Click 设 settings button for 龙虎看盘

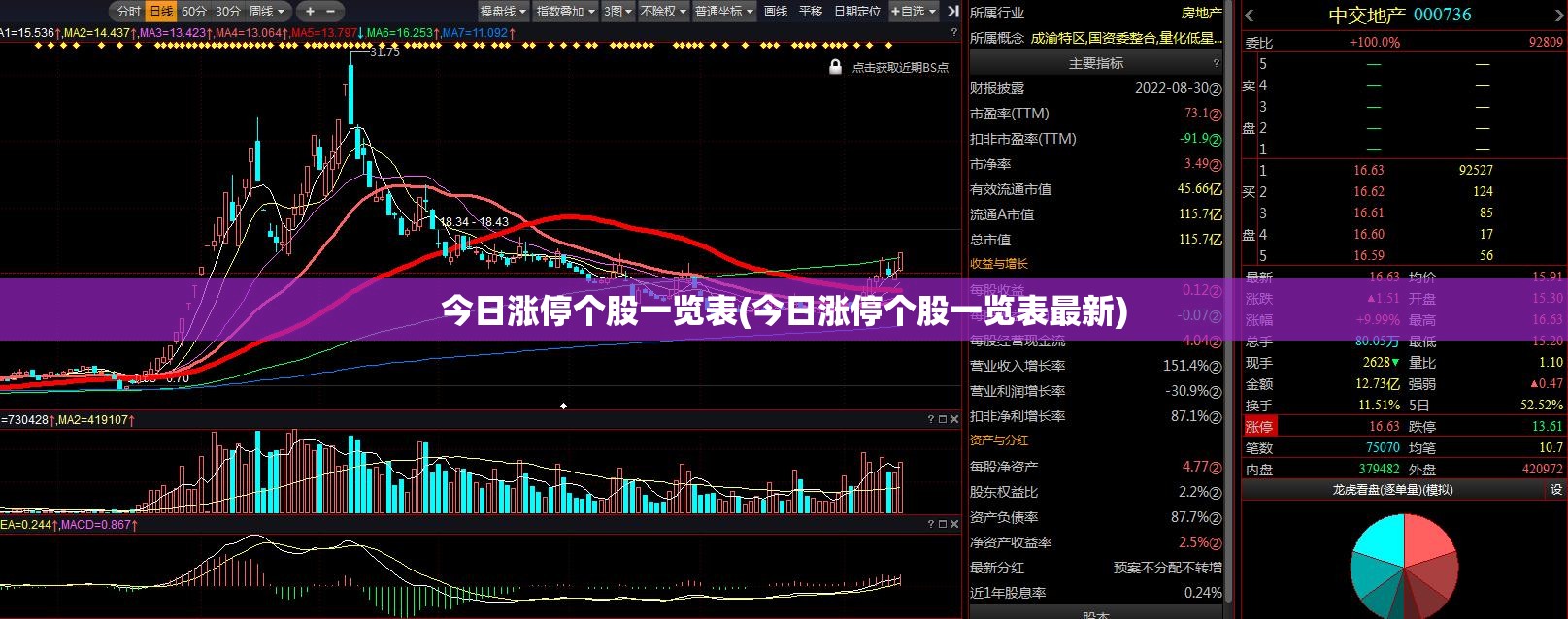pyautogui.click(x=1556, y=491)
